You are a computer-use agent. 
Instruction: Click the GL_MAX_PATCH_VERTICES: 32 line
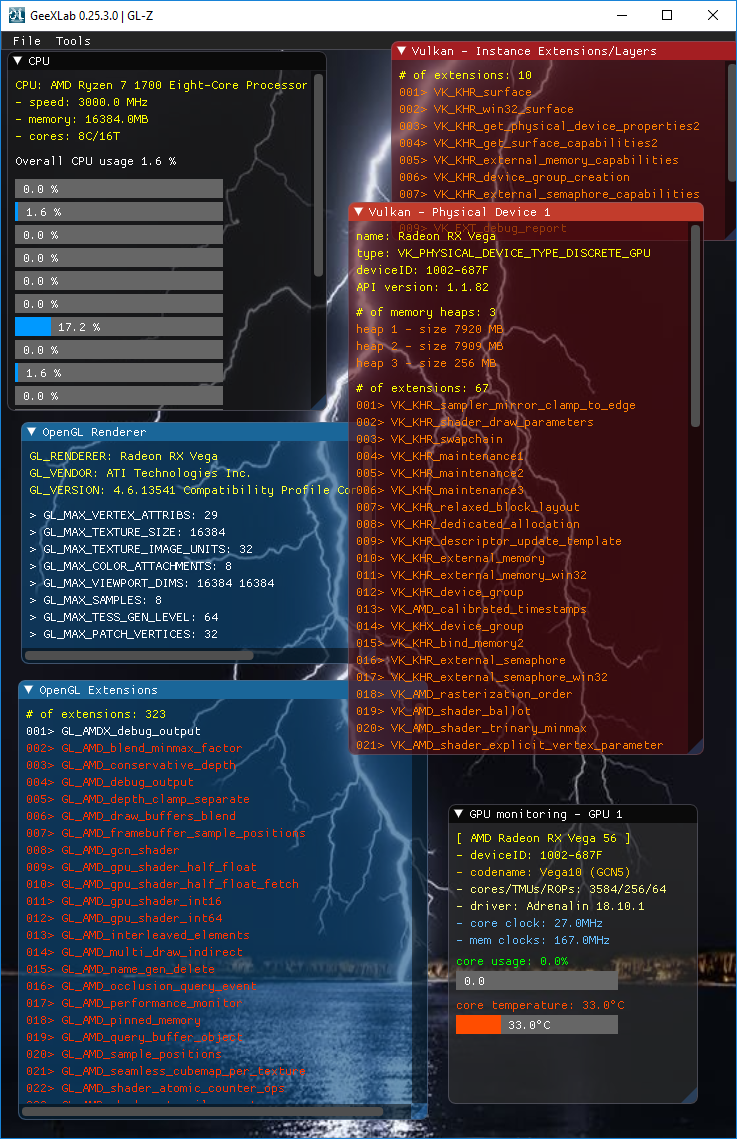[x=123, y=634]
